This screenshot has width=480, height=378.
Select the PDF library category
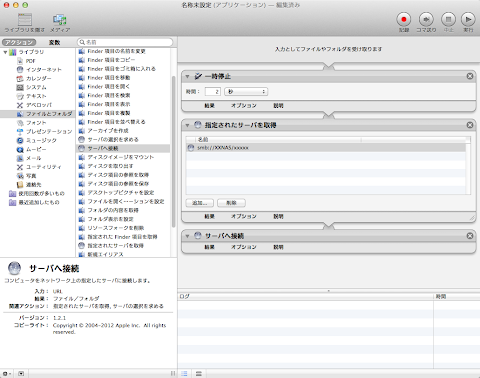[x=30, y=61]
